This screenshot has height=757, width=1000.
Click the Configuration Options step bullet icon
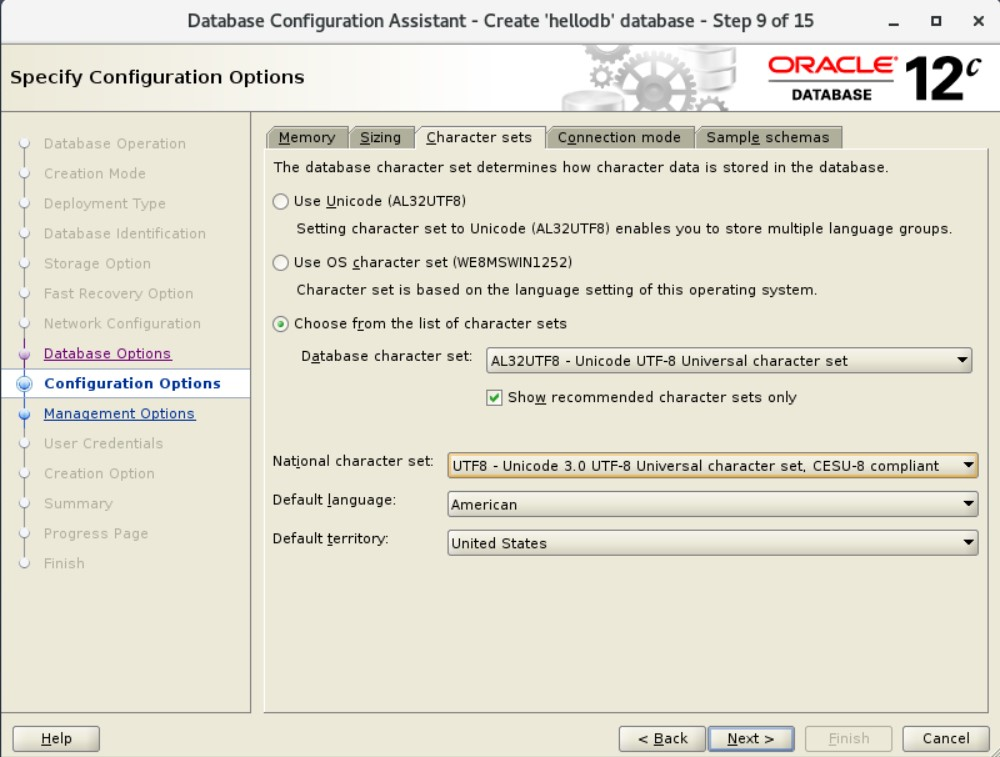pyautogui.click(x=24, y=384)
